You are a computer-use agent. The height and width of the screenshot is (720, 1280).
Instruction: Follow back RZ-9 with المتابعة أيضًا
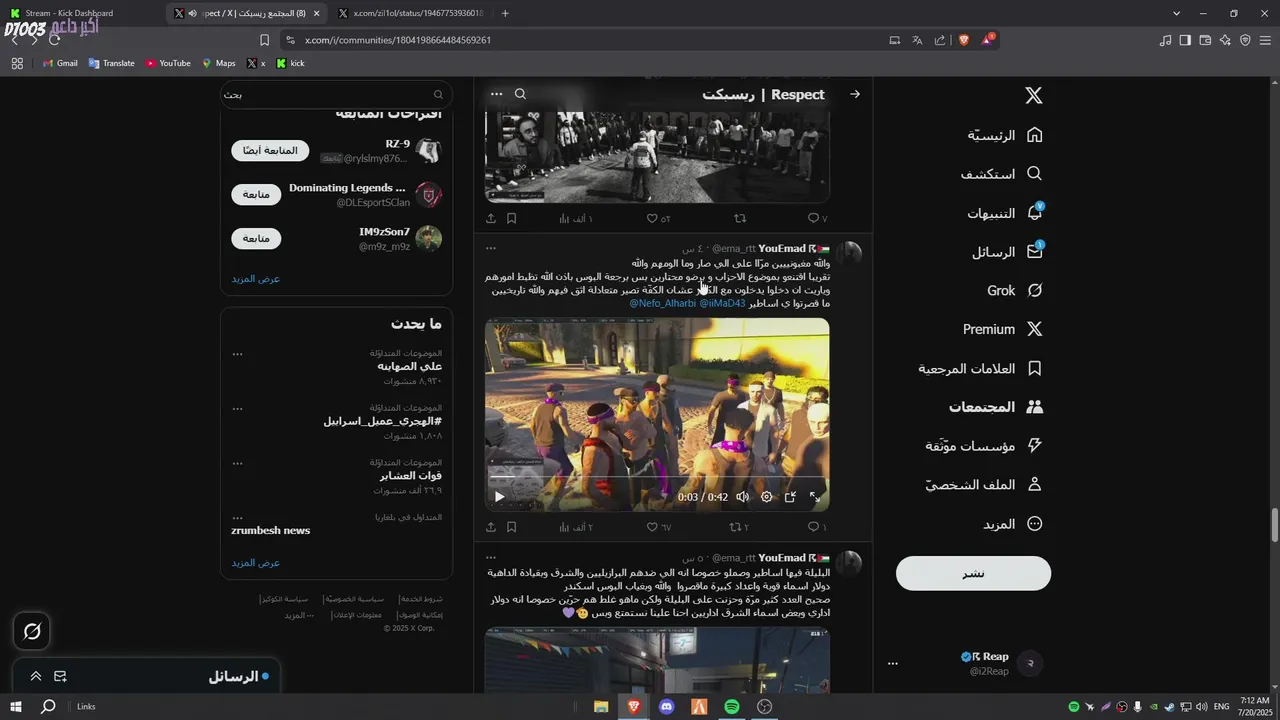[x=270, y=151]
